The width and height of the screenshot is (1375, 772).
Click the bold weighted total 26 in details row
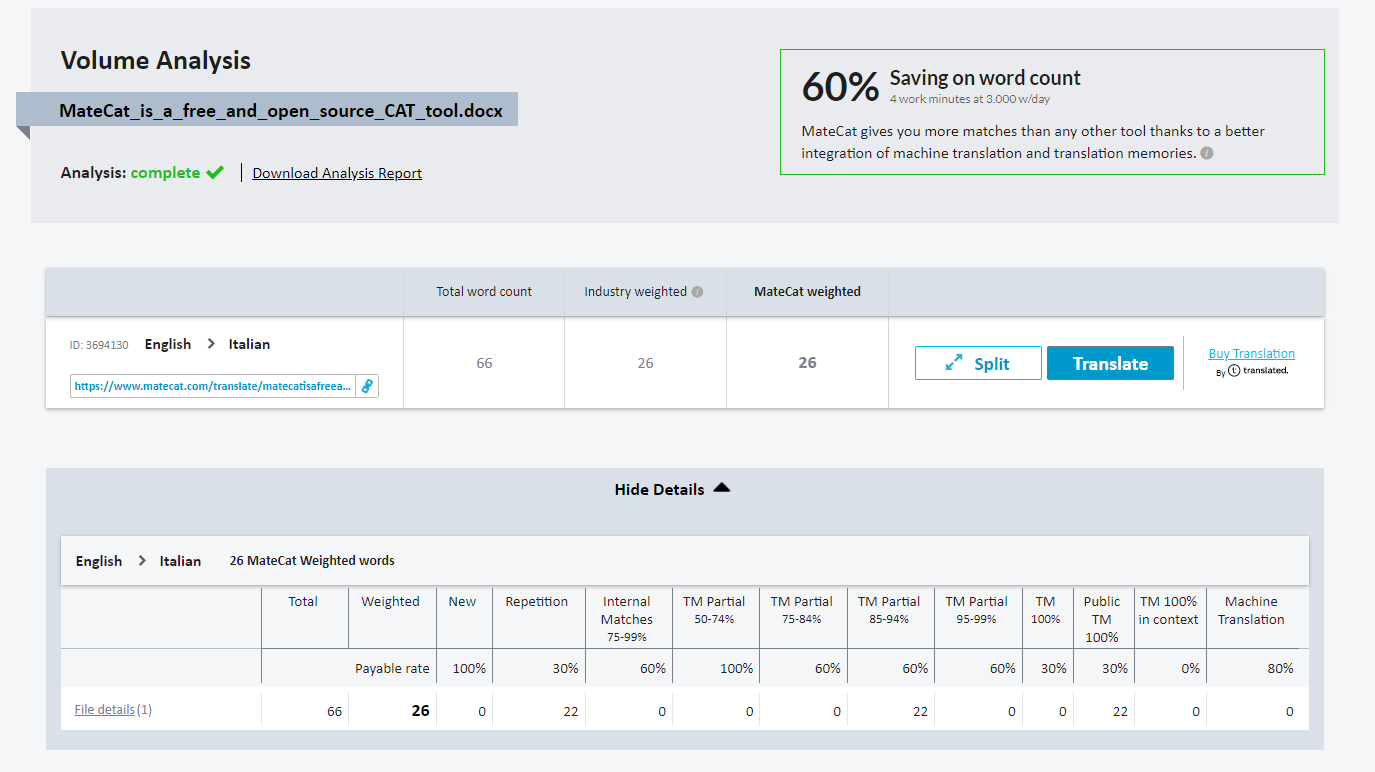pyautogui.click(x=420, y=711)
